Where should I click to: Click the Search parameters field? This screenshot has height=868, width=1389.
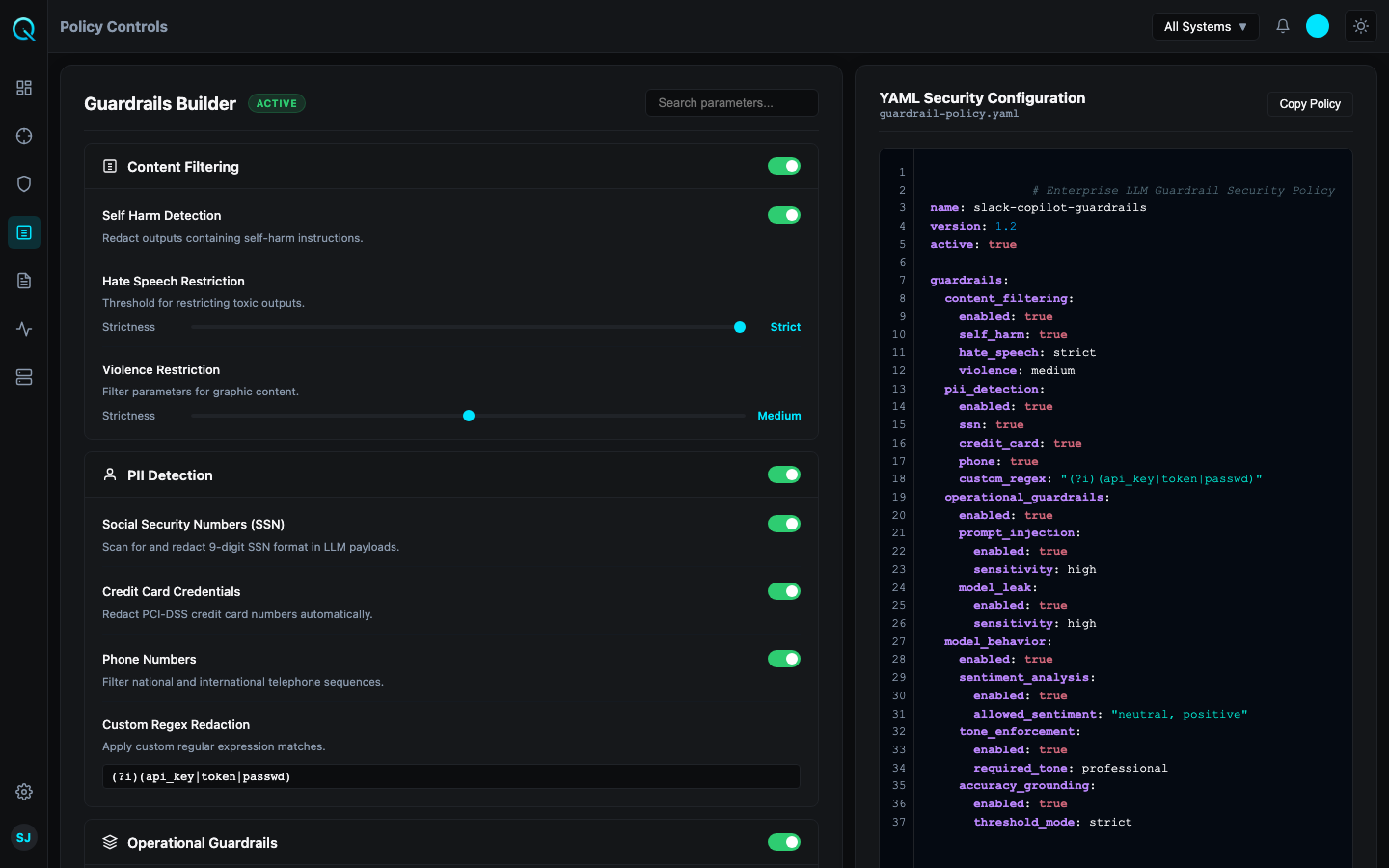732,102
